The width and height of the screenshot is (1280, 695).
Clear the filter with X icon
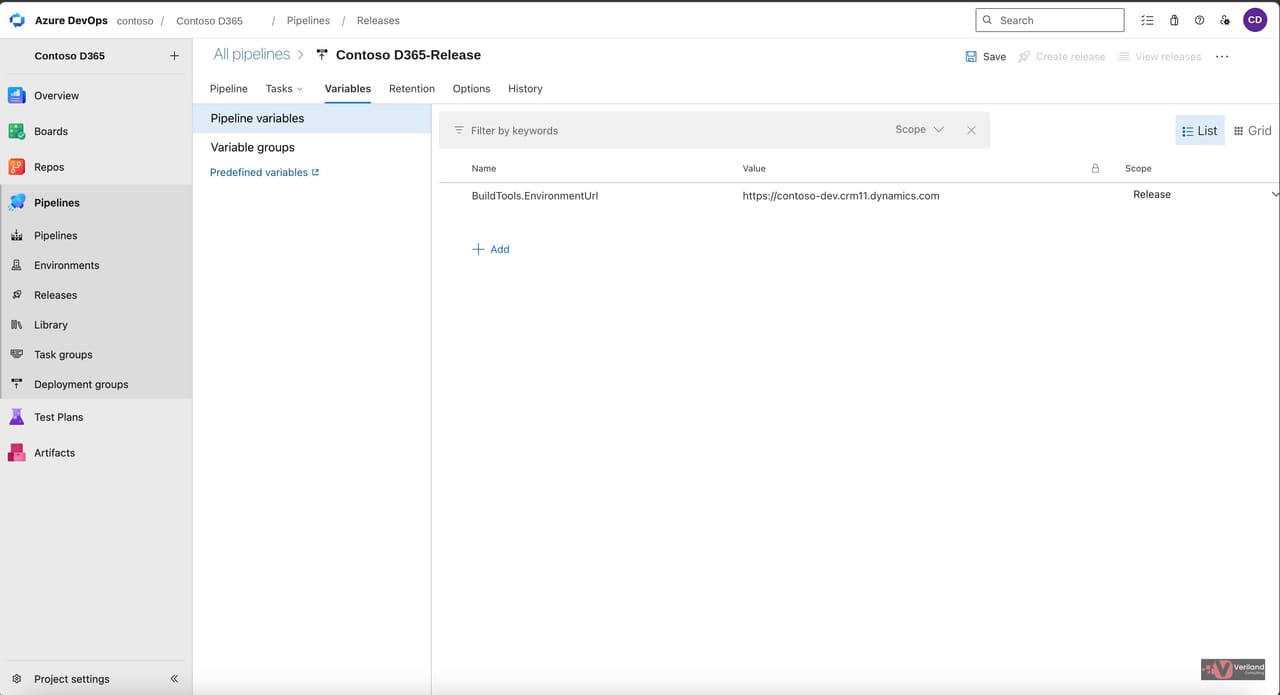[971, 130]
